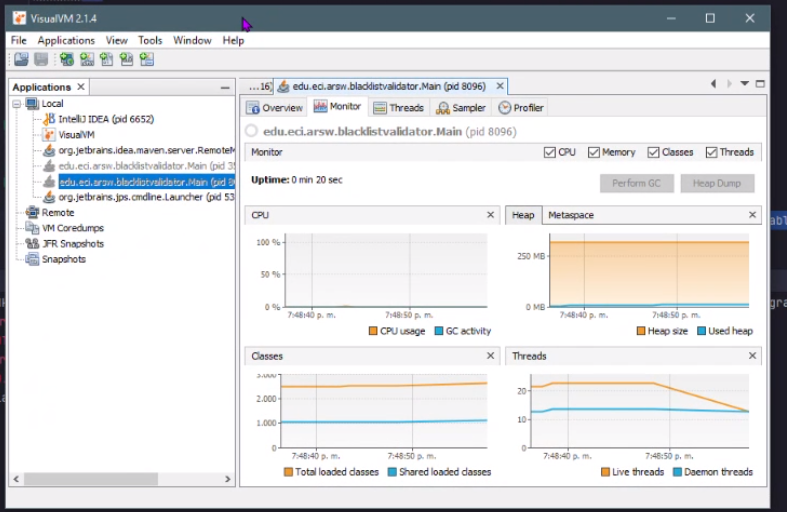Select the Heap memory tab

pyautogui.click(x=523, y=215)
